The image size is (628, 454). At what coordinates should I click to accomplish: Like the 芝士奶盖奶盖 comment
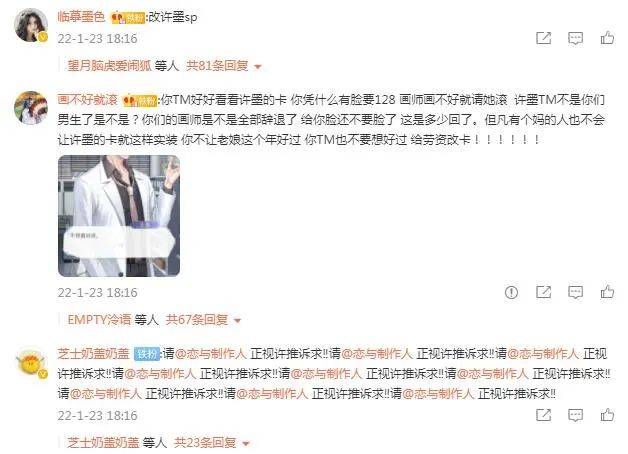[x=607, y=414]
